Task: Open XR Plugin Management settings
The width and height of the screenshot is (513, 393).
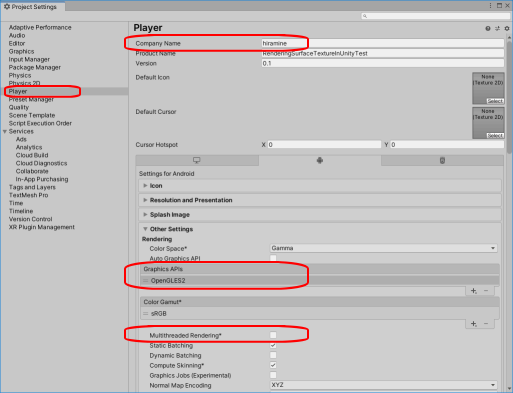Action: point(42,227)
